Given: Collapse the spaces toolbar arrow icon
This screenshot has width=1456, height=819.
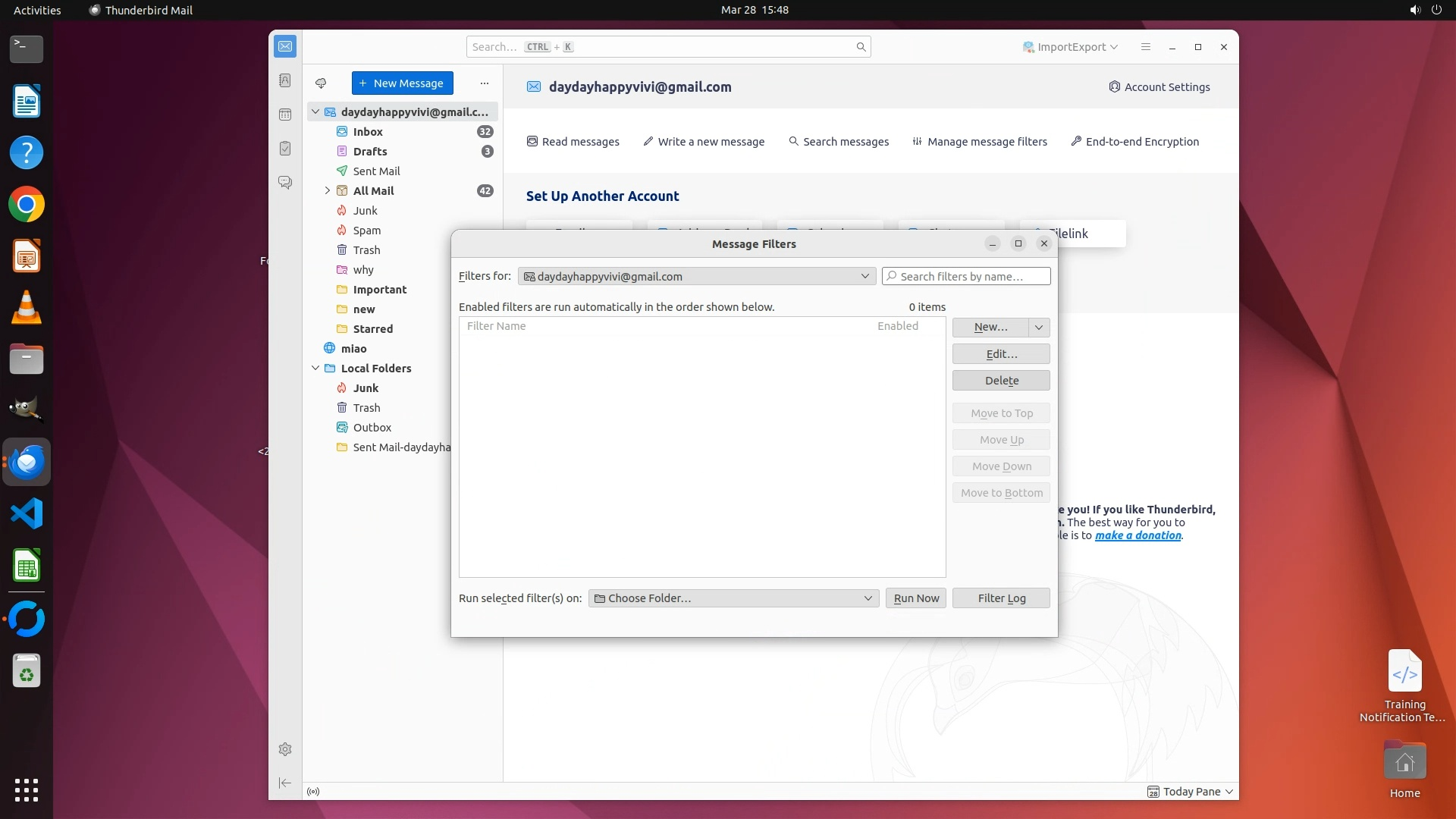Looking at the screenshot, I should click(x=285, y=783).
